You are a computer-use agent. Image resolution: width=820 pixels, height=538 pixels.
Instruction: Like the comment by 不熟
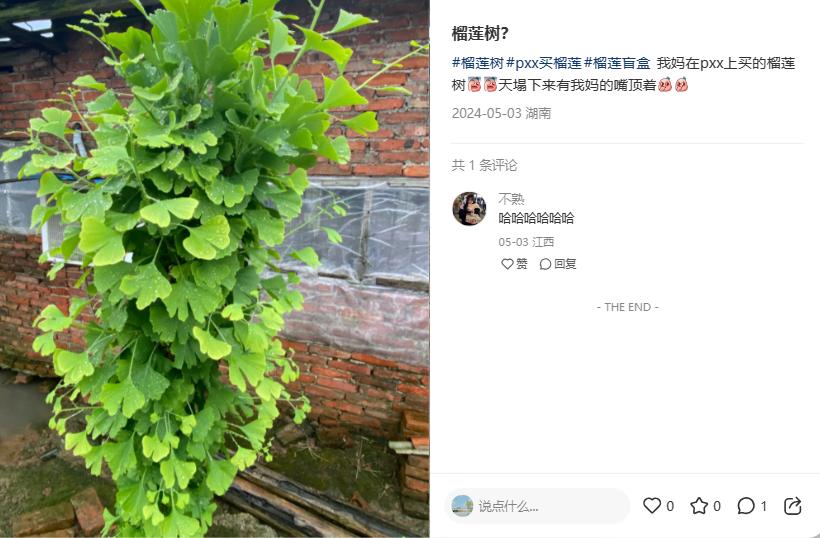(514, 264)
